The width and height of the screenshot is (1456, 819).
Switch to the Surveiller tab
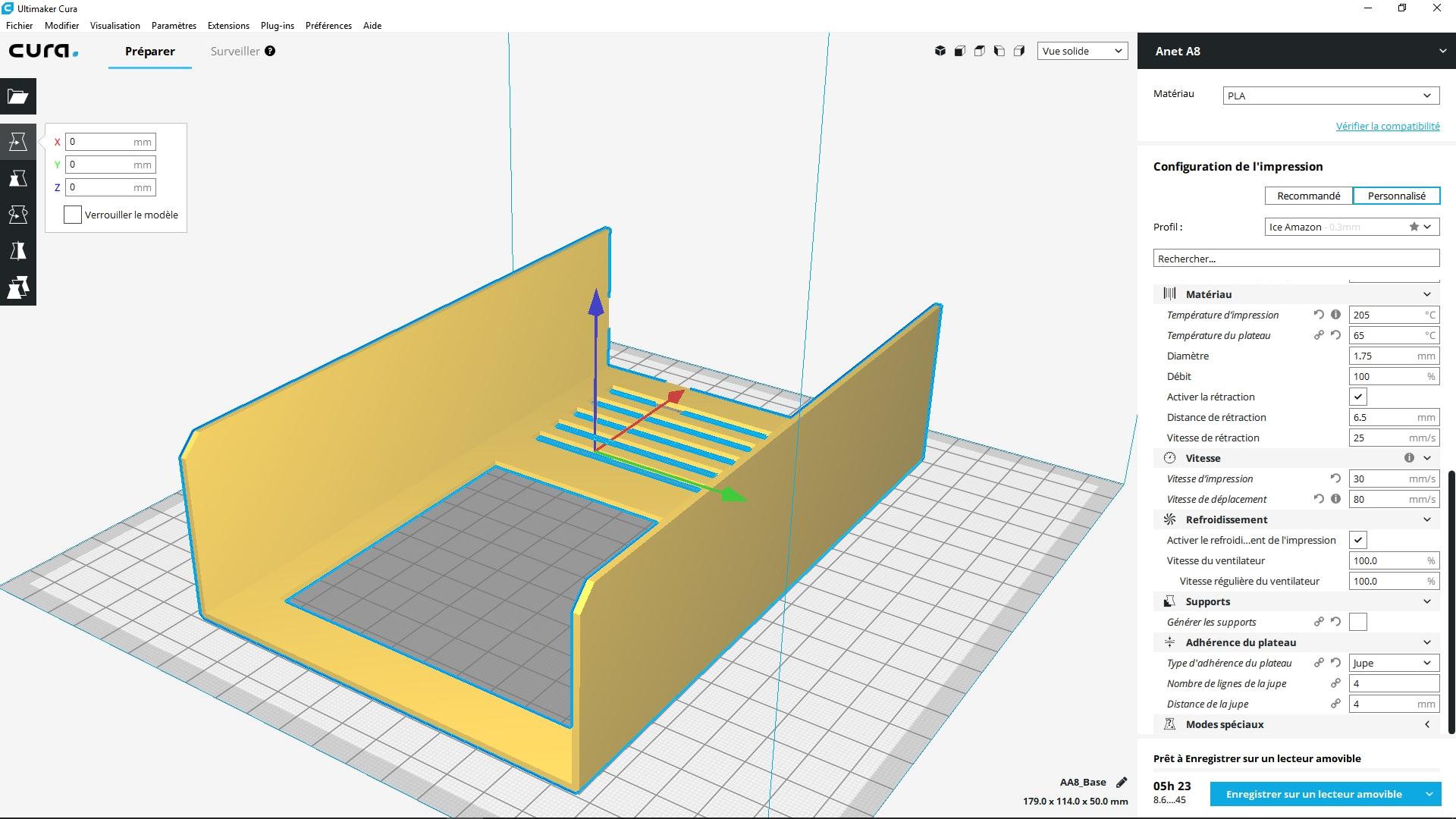[235, 51]
